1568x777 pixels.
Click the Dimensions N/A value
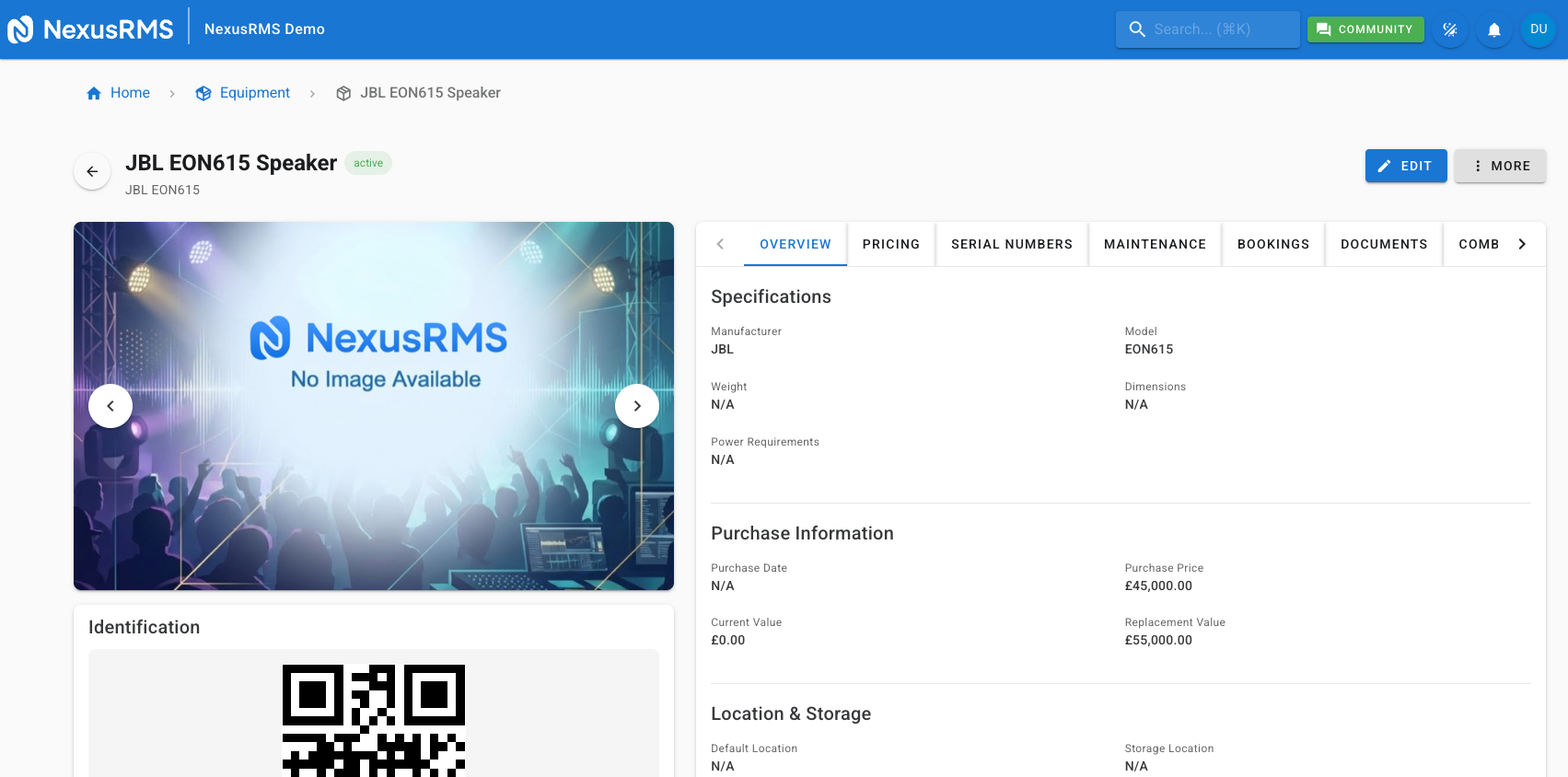tap(1136, 404)
